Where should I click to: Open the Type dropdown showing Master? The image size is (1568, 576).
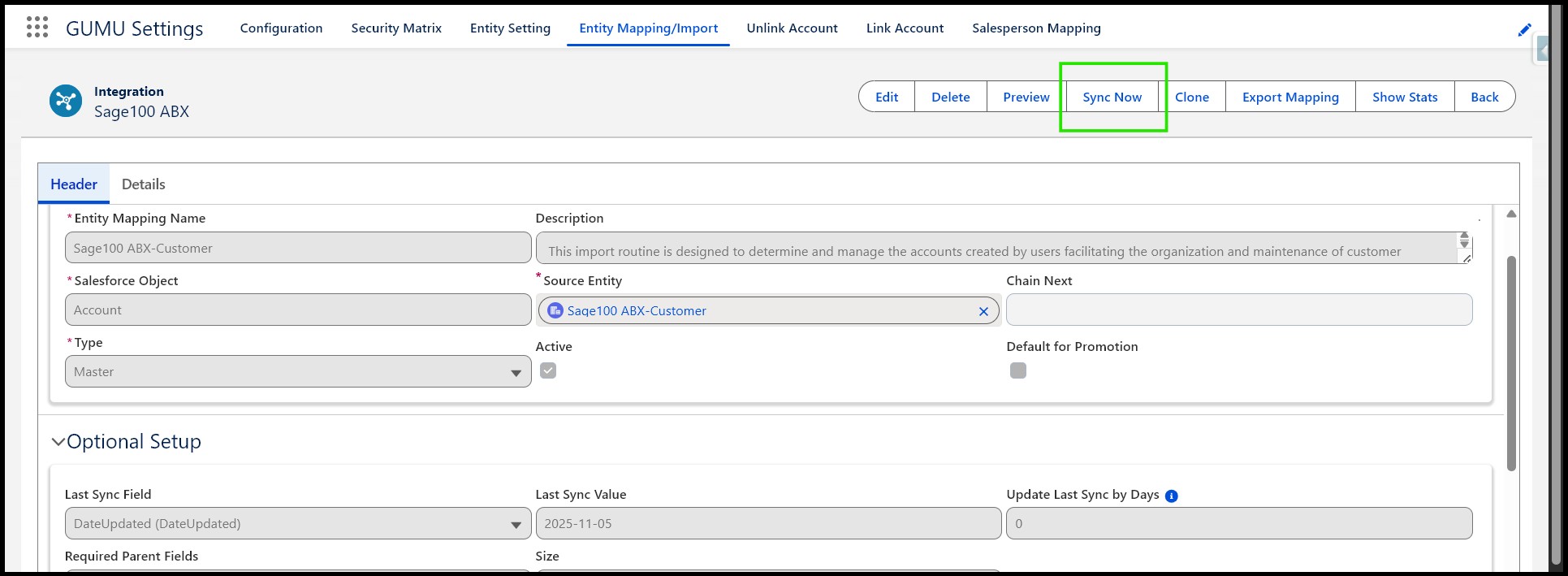point(297,372)
